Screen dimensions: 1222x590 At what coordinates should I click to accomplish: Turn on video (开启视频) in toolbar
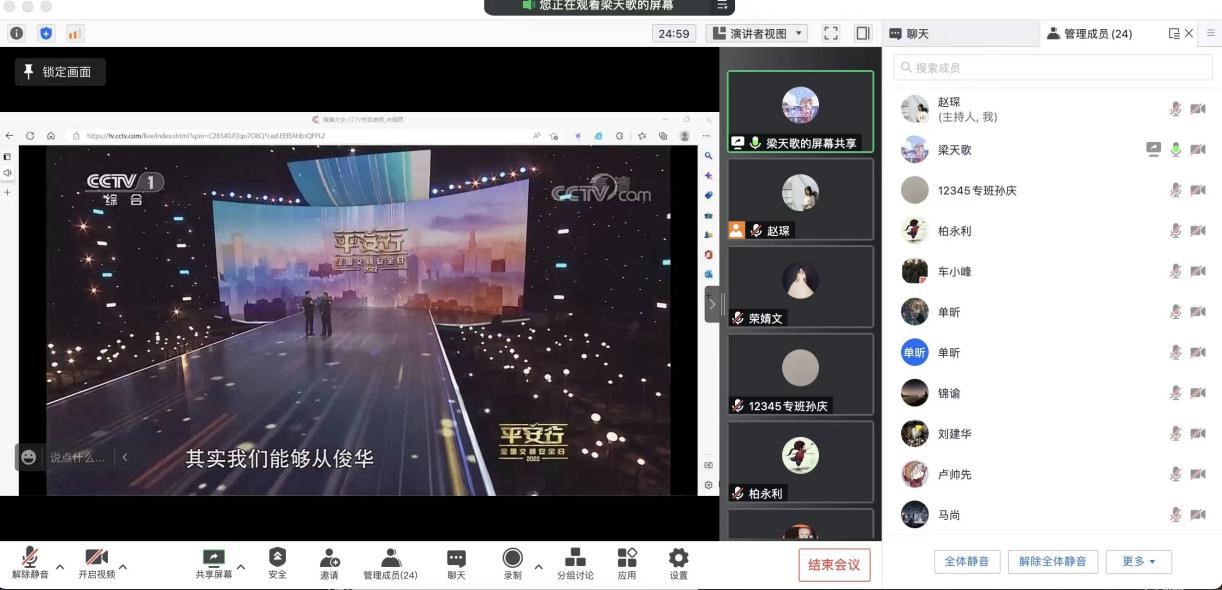96,558
